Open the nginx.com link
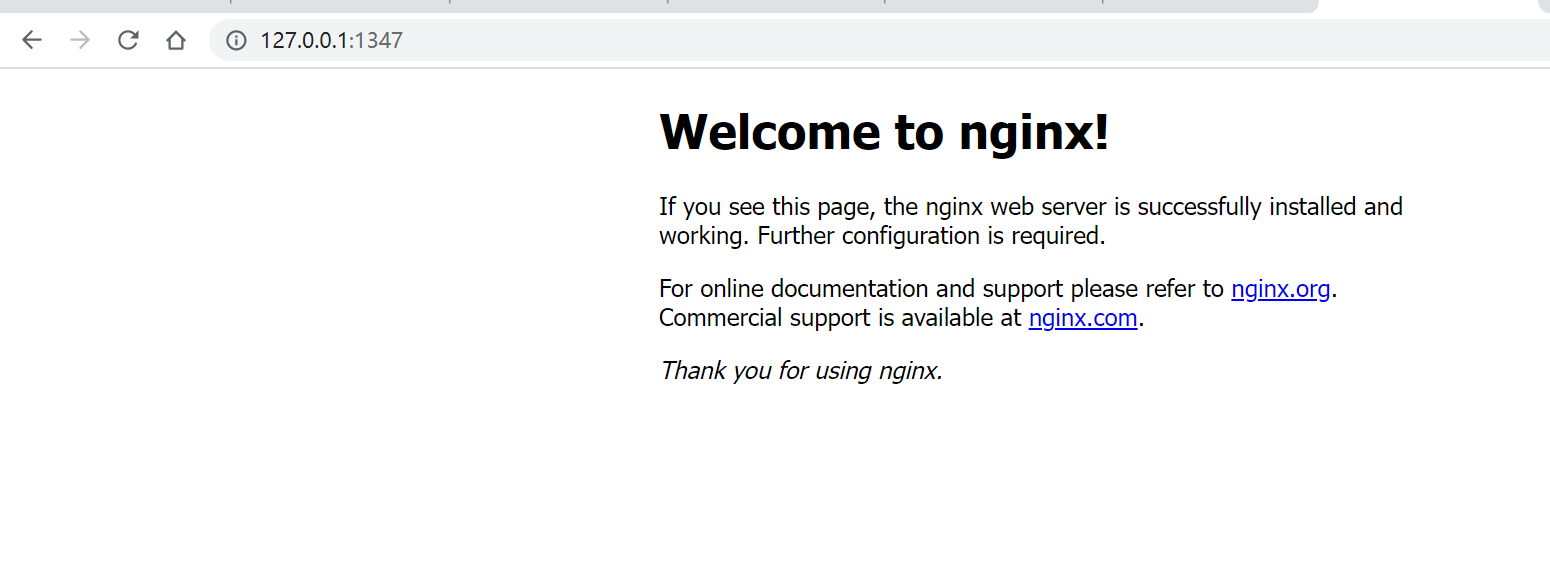 [1083, 318]
